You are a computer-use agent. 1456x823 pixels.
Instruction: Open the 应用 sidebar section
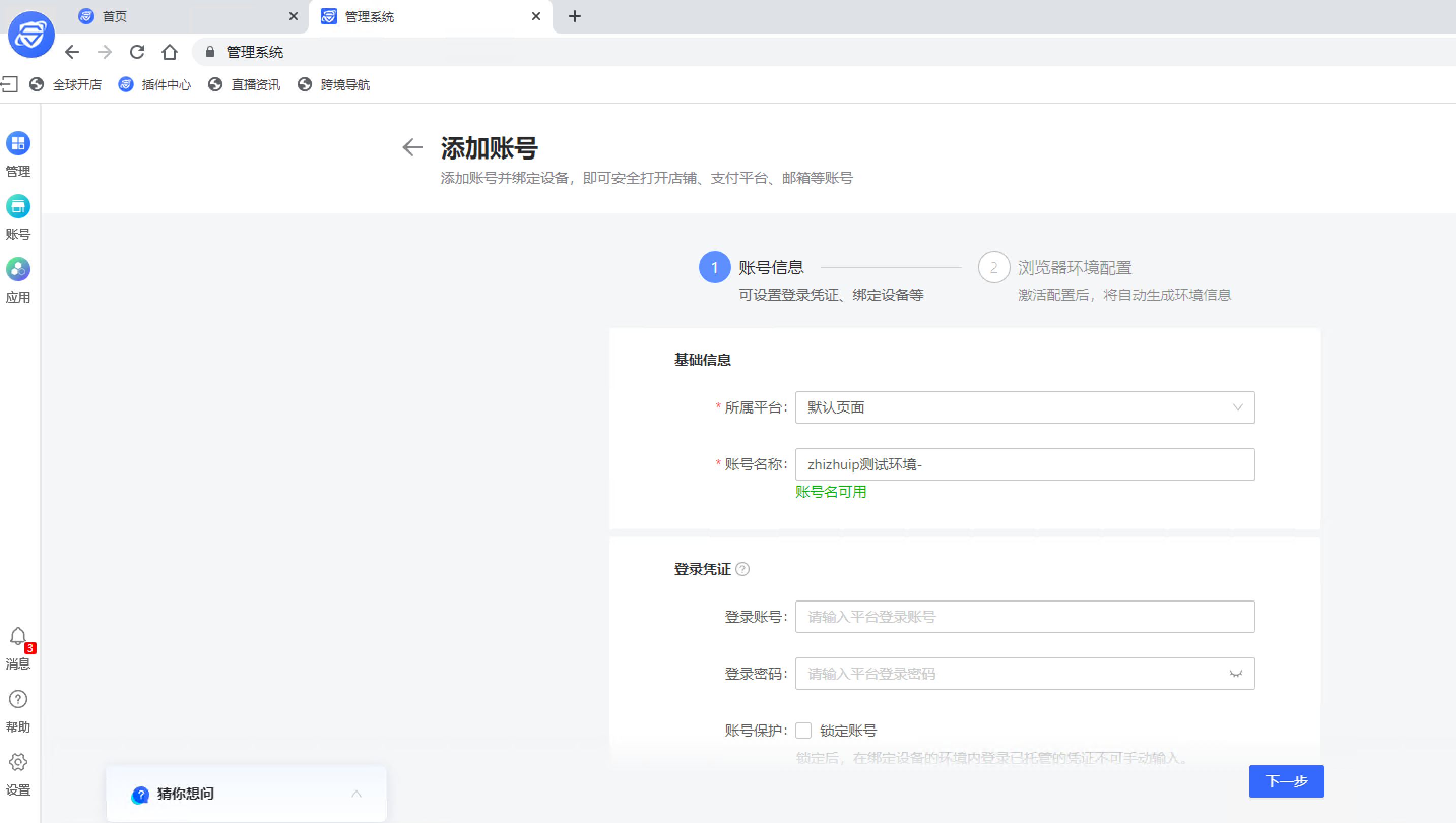click(x=18, y=281)
